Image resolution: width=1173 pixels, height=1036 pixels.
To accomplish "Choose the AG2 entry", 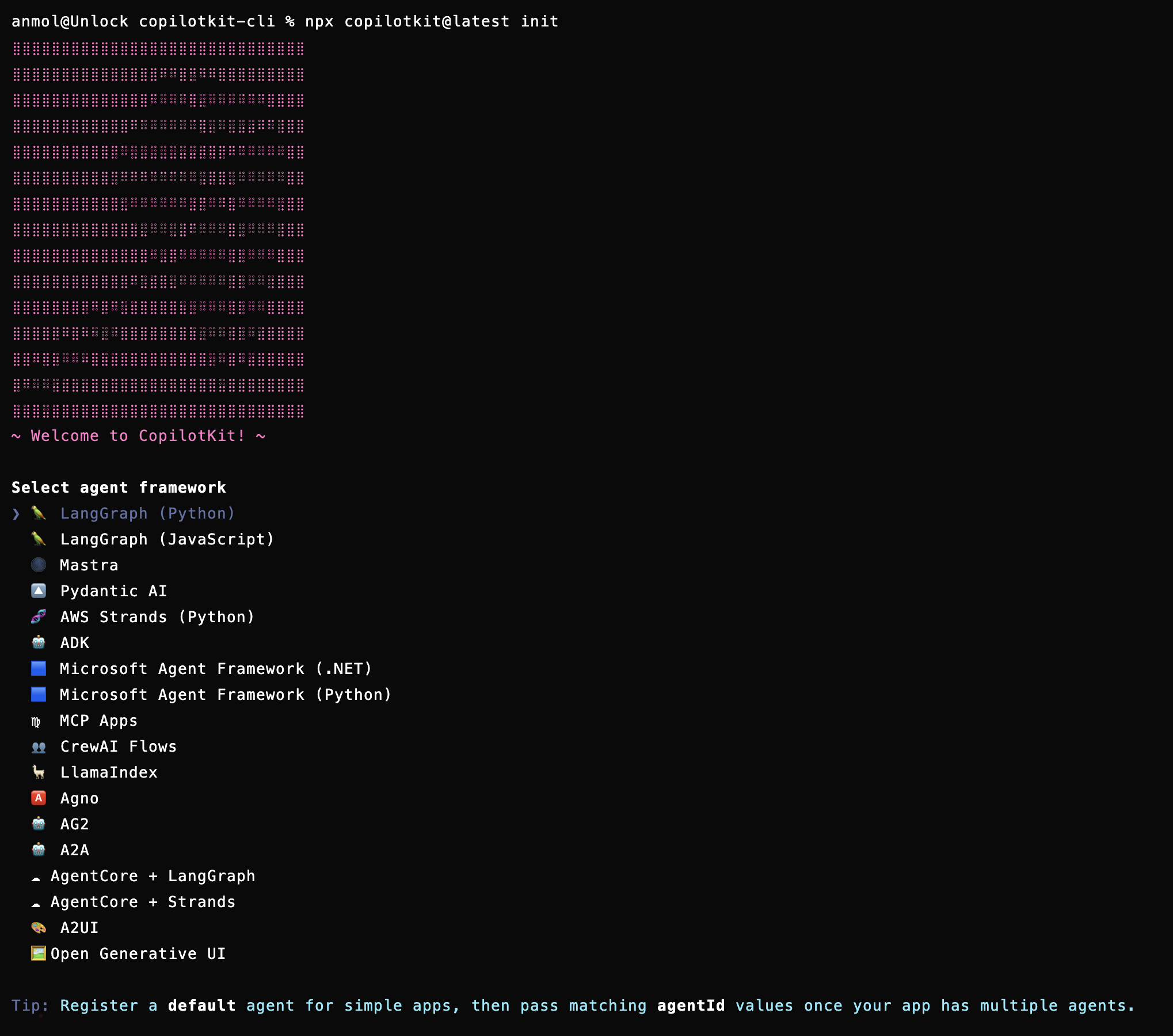I will click(x=75, y=824).
